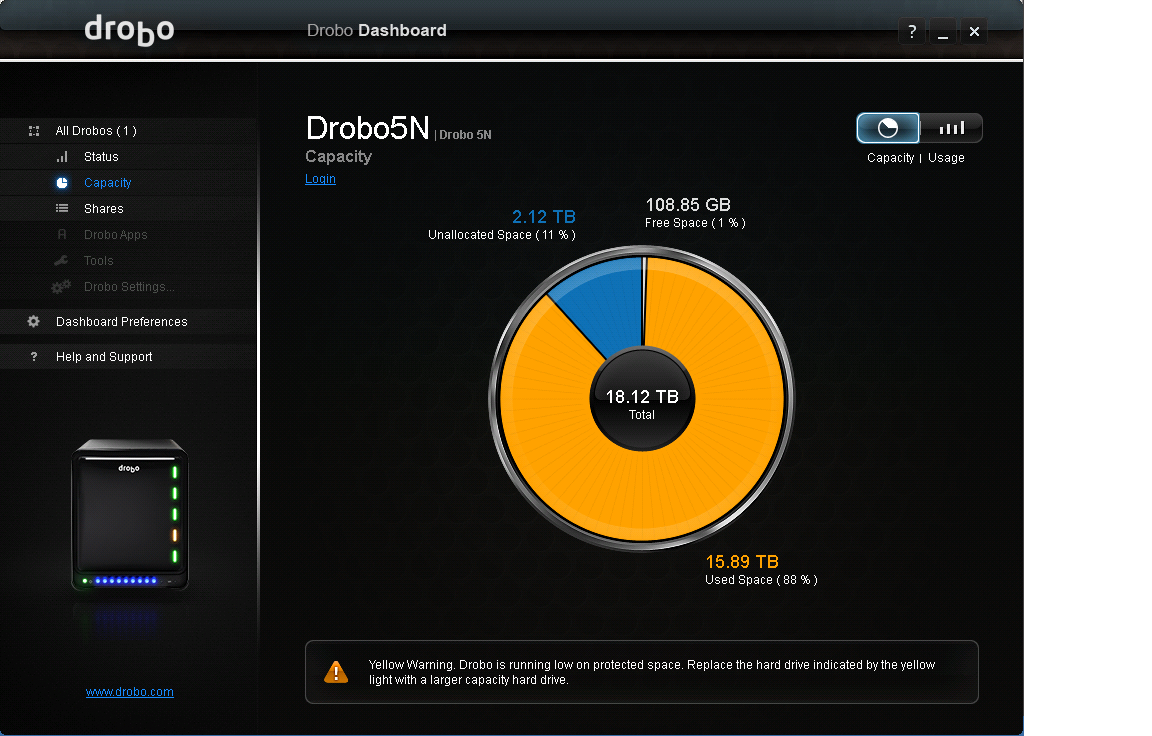
Task: Open Drobo Apps from the sidebar
Action: tap(60, 234)
